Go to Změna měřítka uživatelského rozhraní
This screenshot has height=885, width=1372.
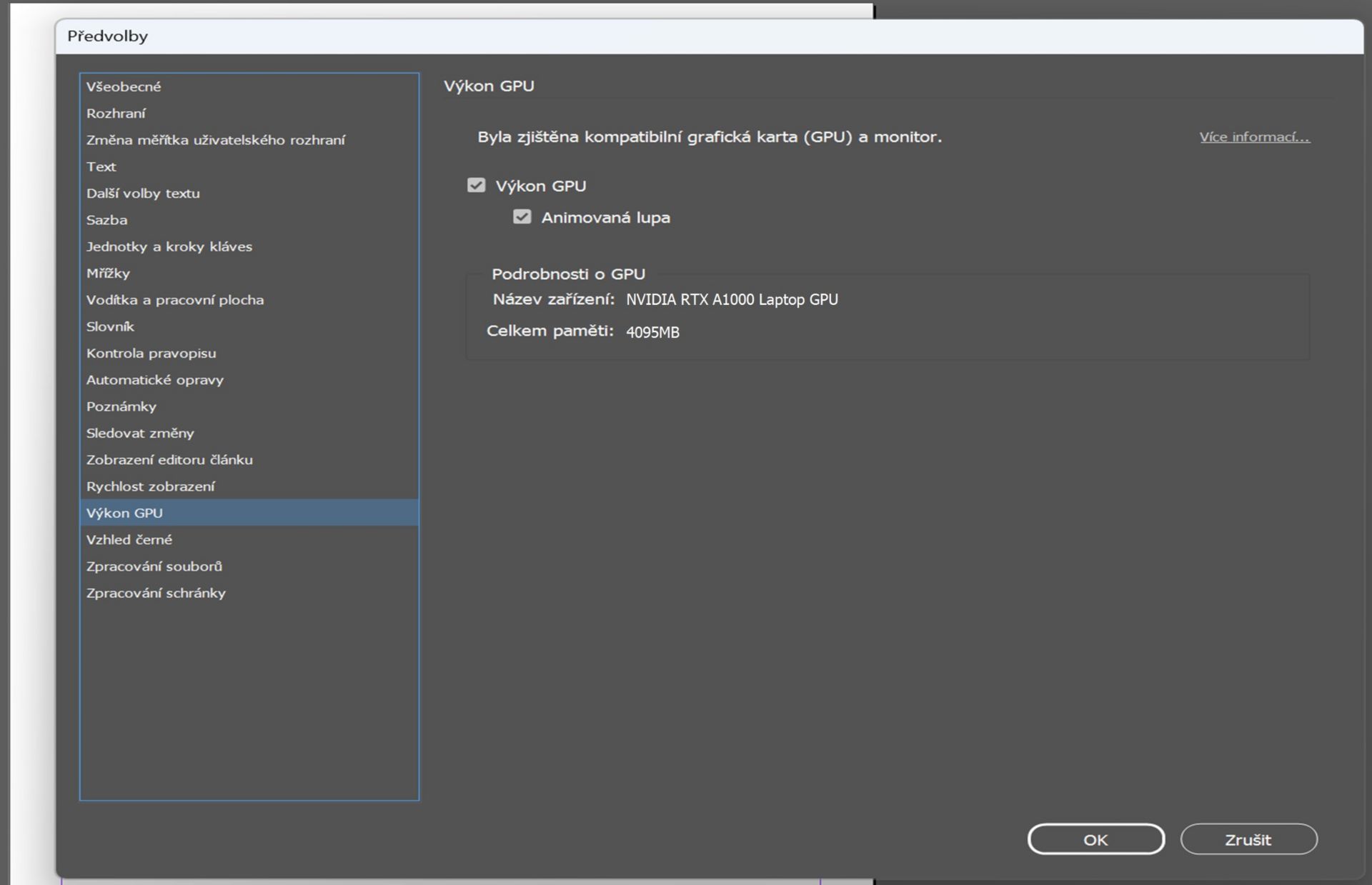pyautogui.click(x=215, y=140)
